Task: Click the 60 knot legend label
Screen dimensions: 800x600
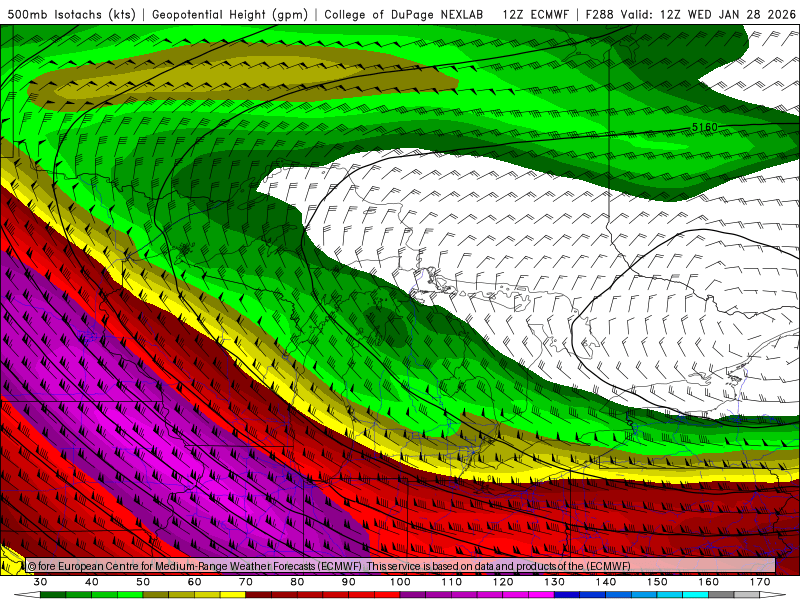Action: 194,582
